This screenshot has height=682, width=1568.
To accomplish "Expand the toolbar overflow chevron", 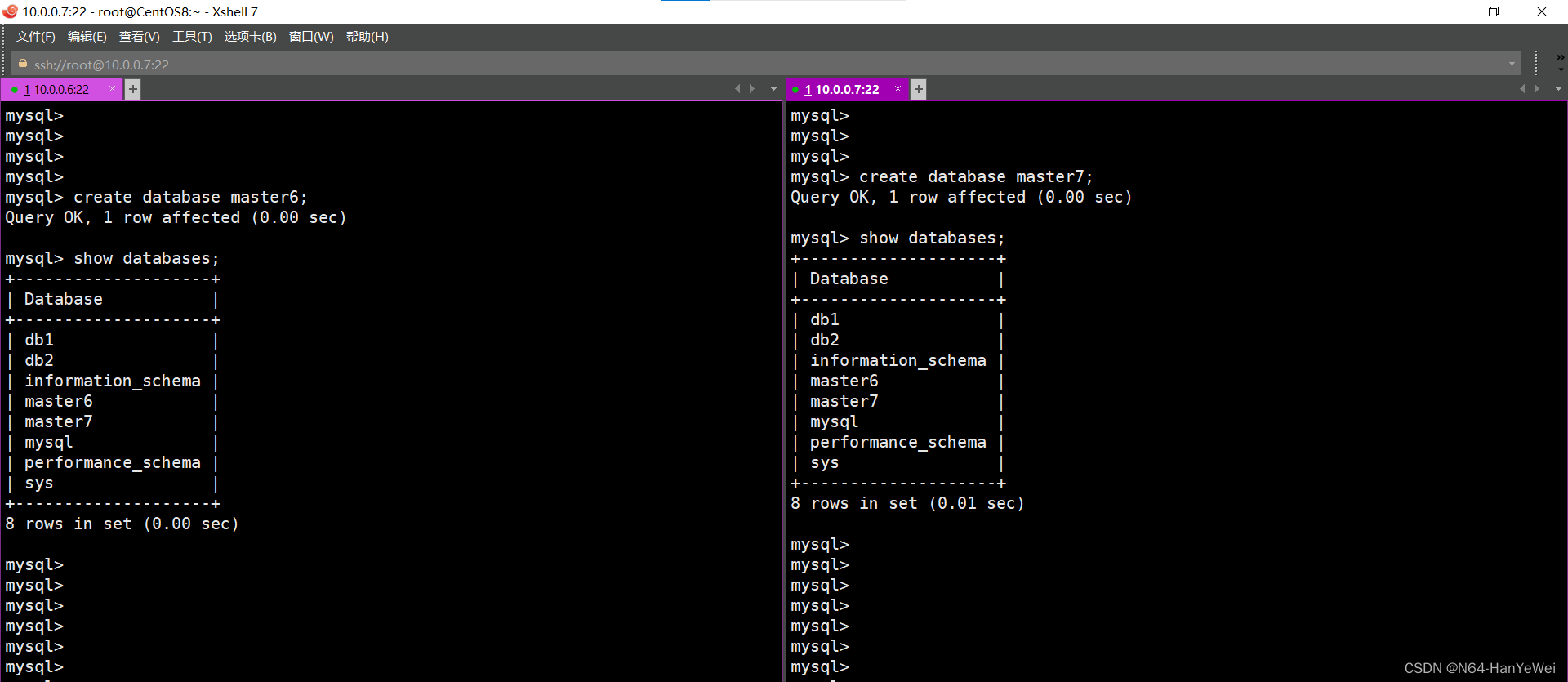I will click(x=1560, y=59).
